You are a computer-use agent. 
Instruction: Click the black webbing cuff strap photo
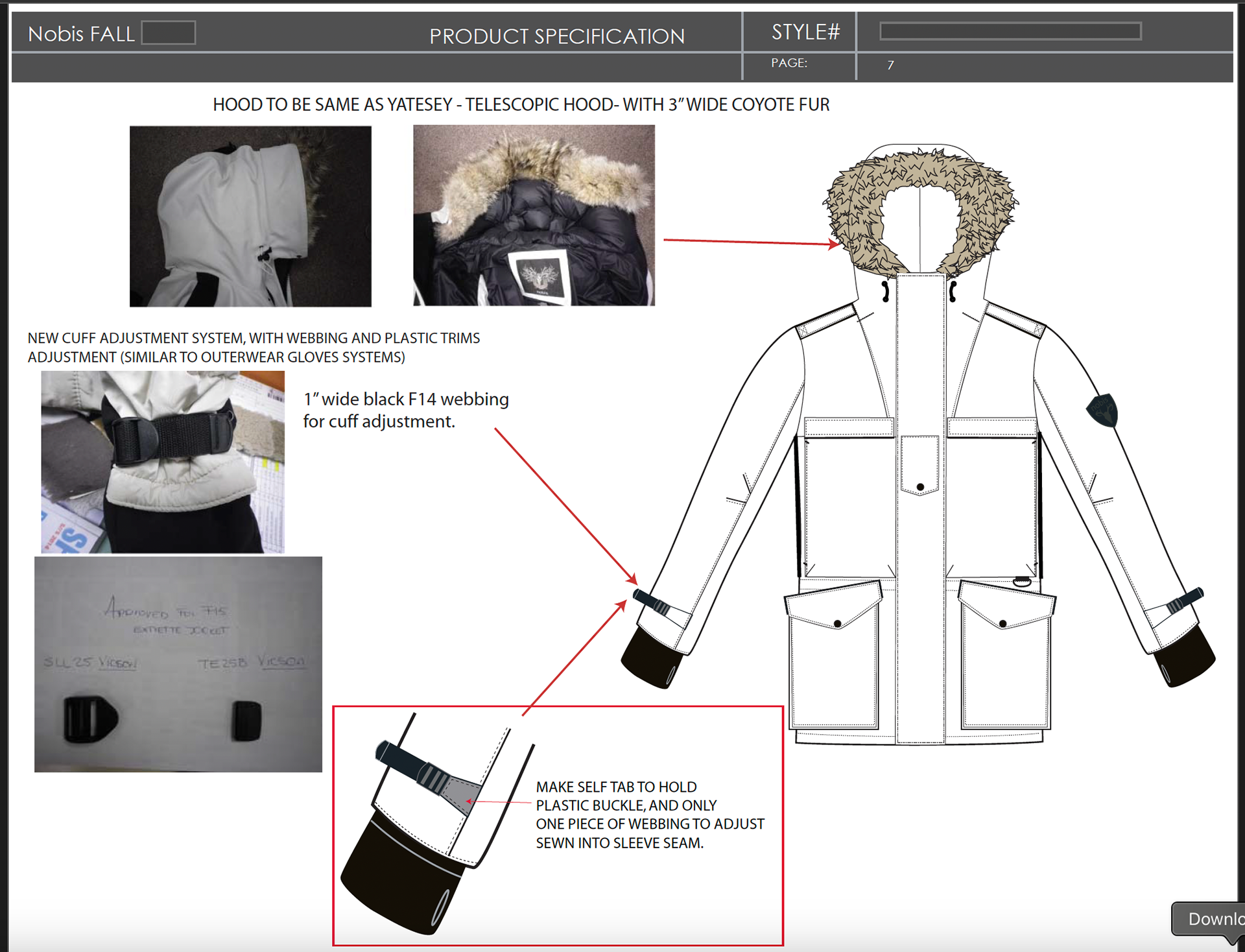pos(163,462)
